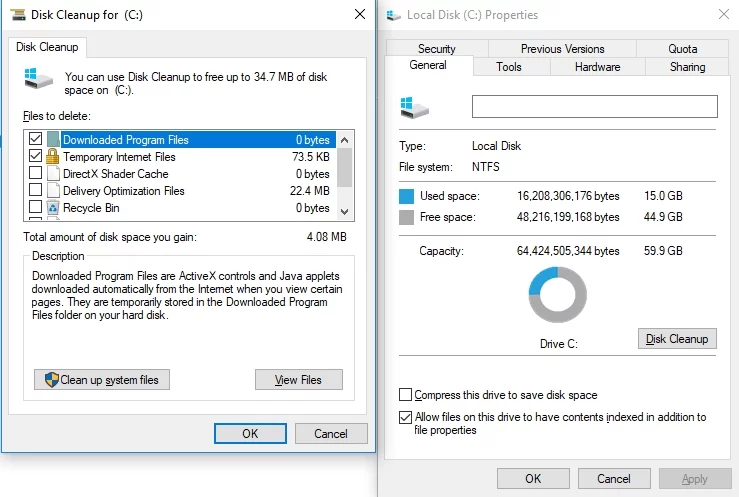Click the lock icon beside Temporary Internet Files
Viewport: 739px width, 497px height.
pos(53,157)
